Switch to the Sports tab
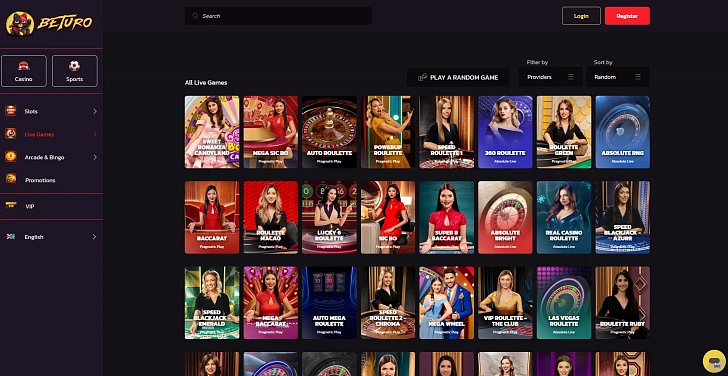Screen dimensions: 728x376 [75, 71]
